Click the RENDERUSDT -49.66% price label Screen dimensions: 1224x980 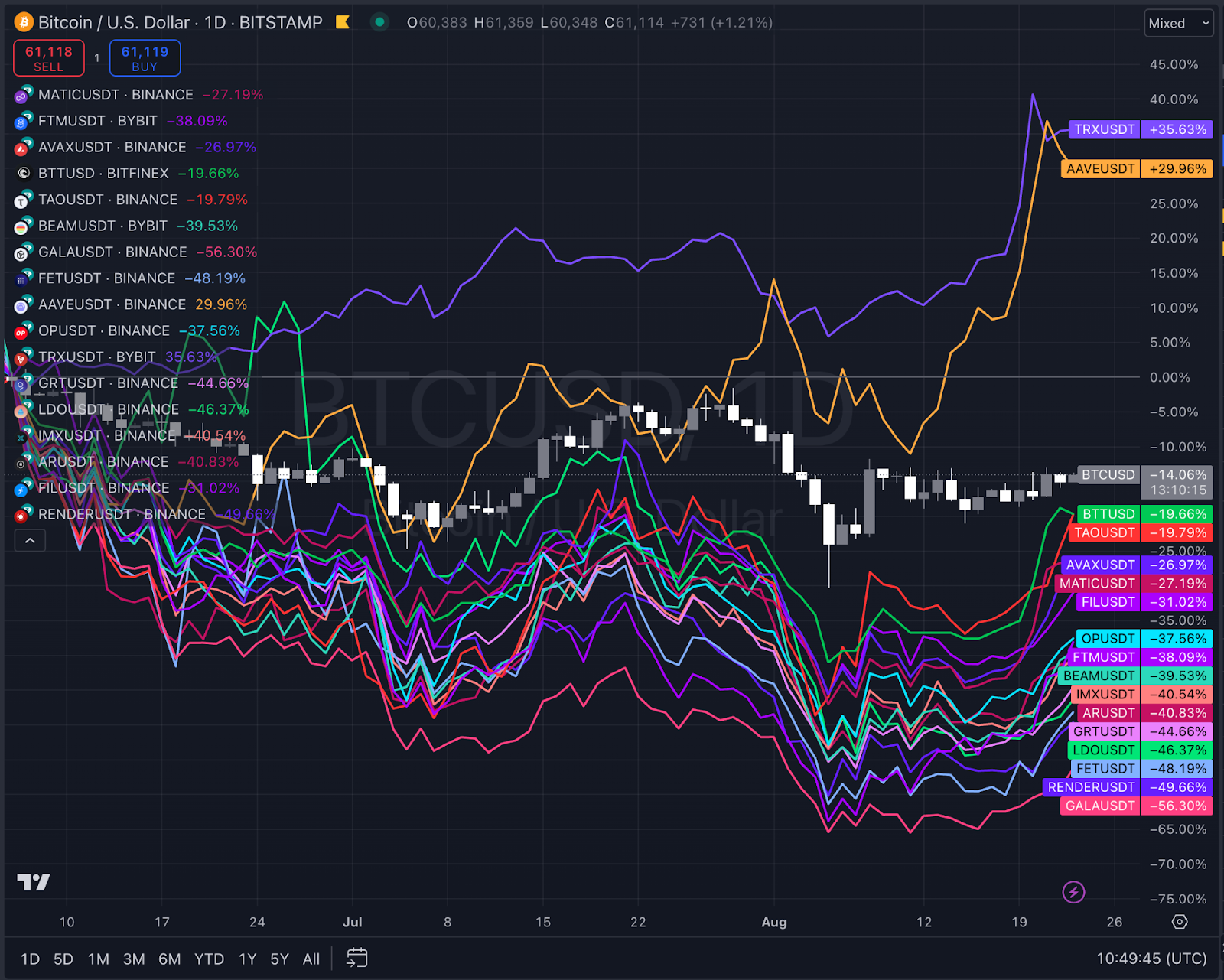tap(1128, 787)
